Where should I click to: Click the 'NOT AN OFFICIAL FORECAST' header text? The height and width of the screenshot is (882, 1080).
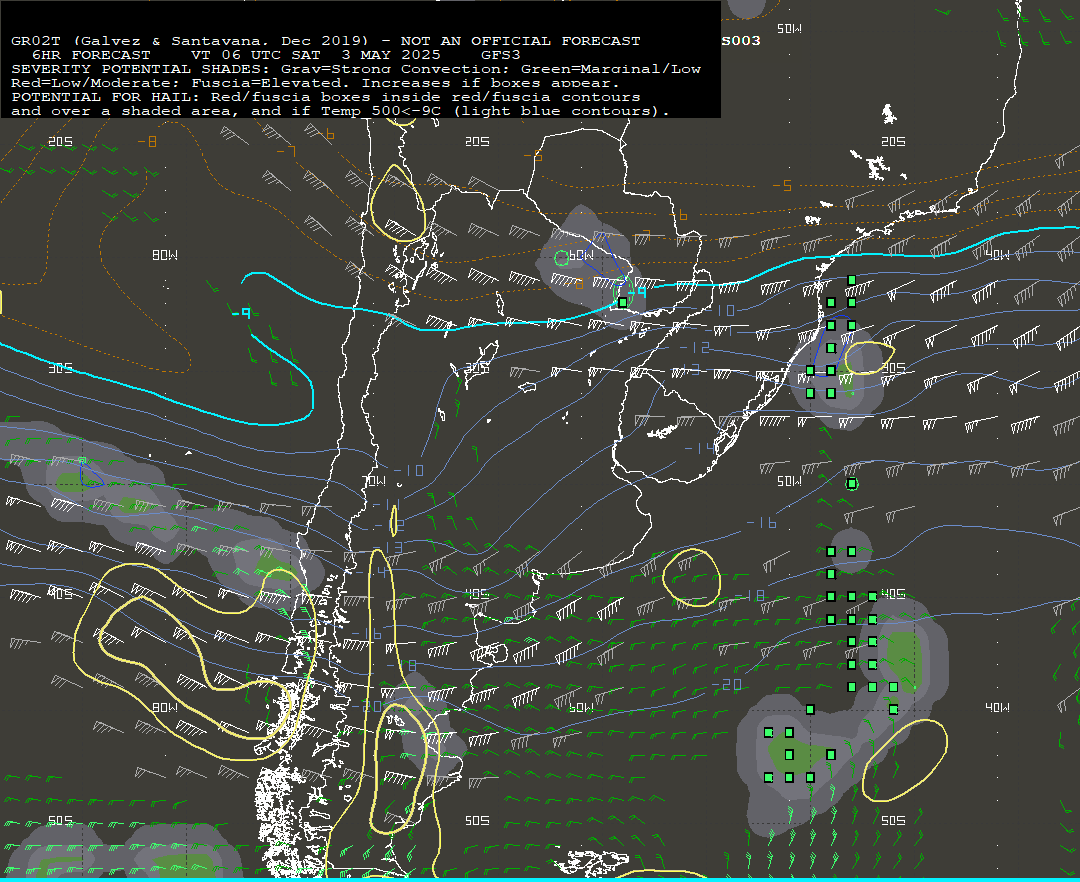[x=521, y=41]
